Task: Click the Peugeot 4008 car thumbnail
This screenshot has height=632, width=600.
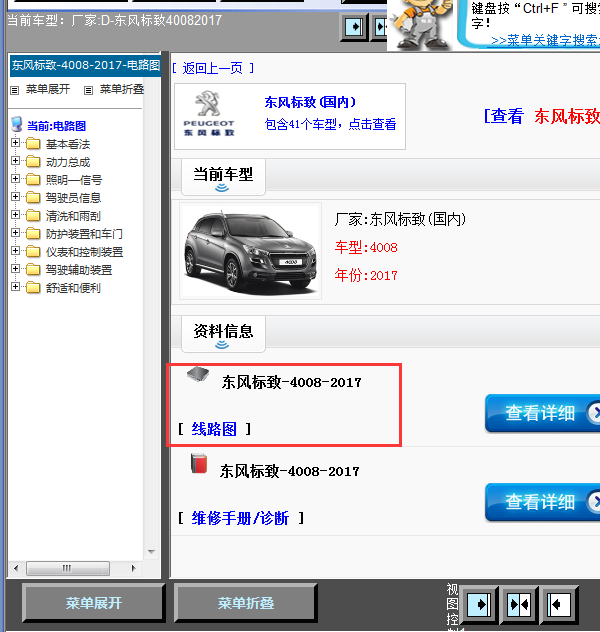Action: click(250, 251)
